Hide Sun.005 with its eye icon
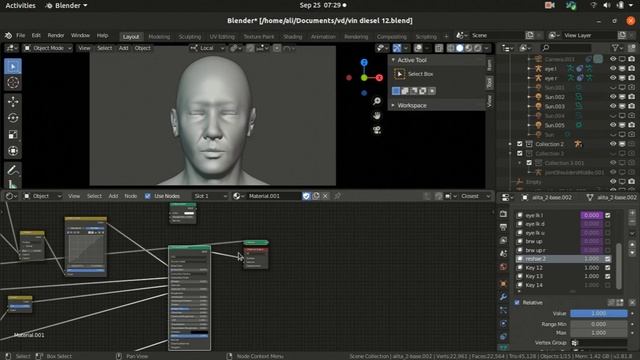The image size is (640, 360). pyautogui.click(x=613, y=125)
